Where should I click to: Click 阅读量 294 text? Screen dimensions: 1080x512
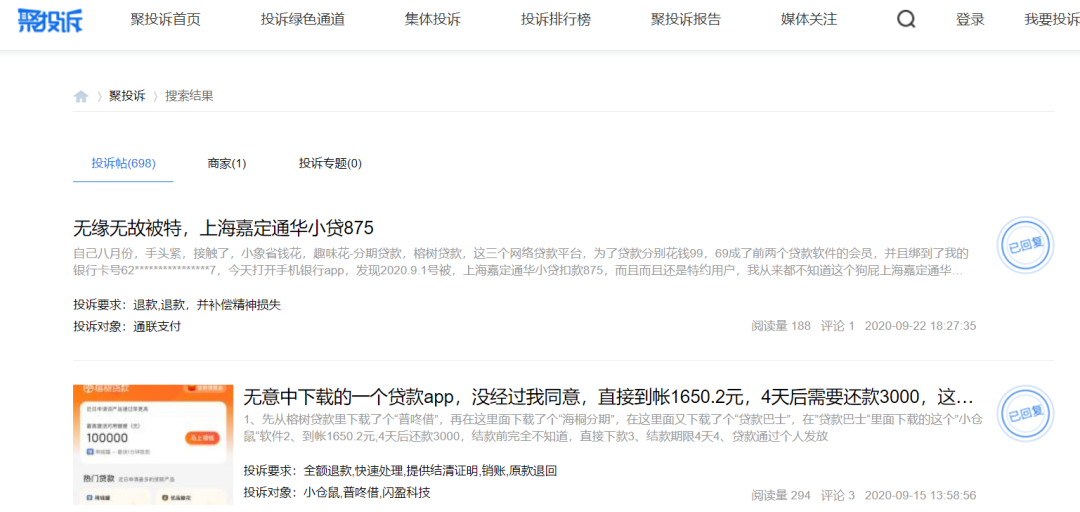(781, 495)
